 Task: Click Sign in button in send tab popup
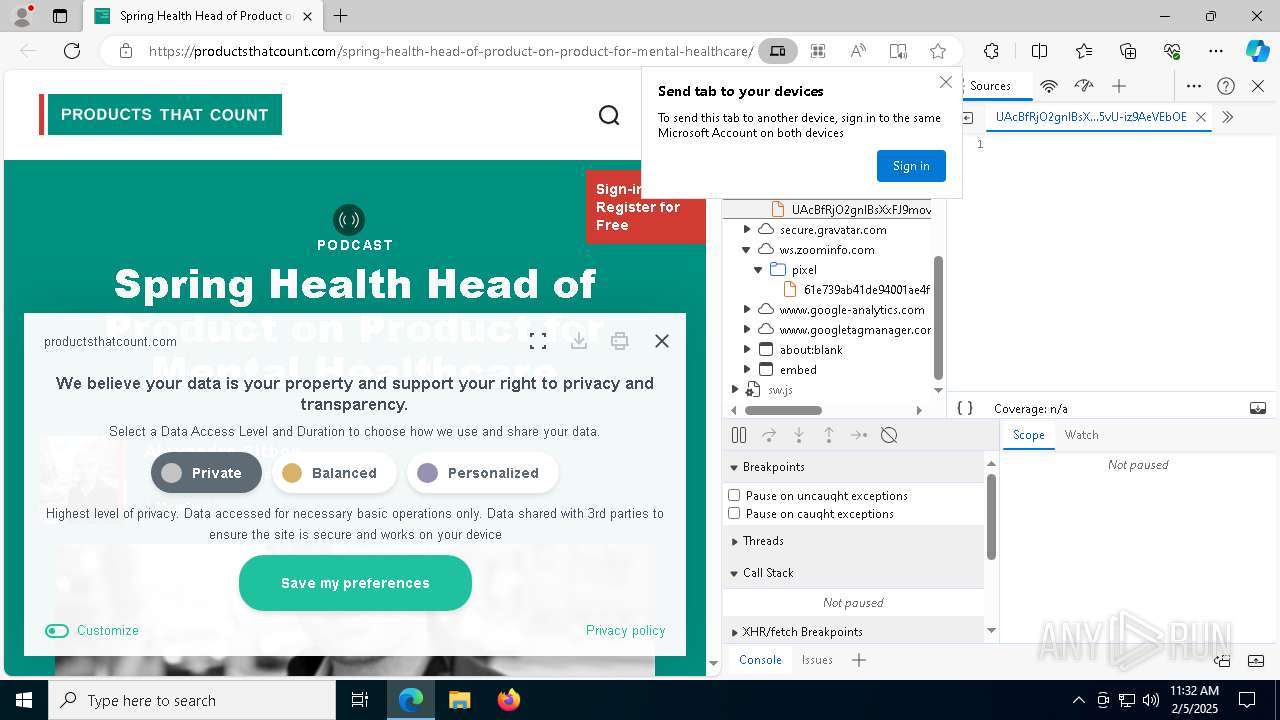911,166
